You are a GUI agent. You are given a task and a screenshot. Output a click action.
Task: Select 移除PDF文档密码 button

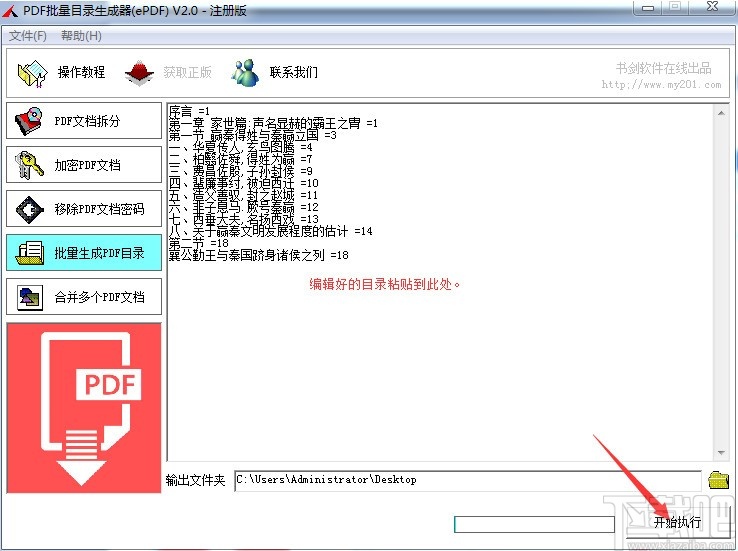pyautogui.click(x=84, y=208)
